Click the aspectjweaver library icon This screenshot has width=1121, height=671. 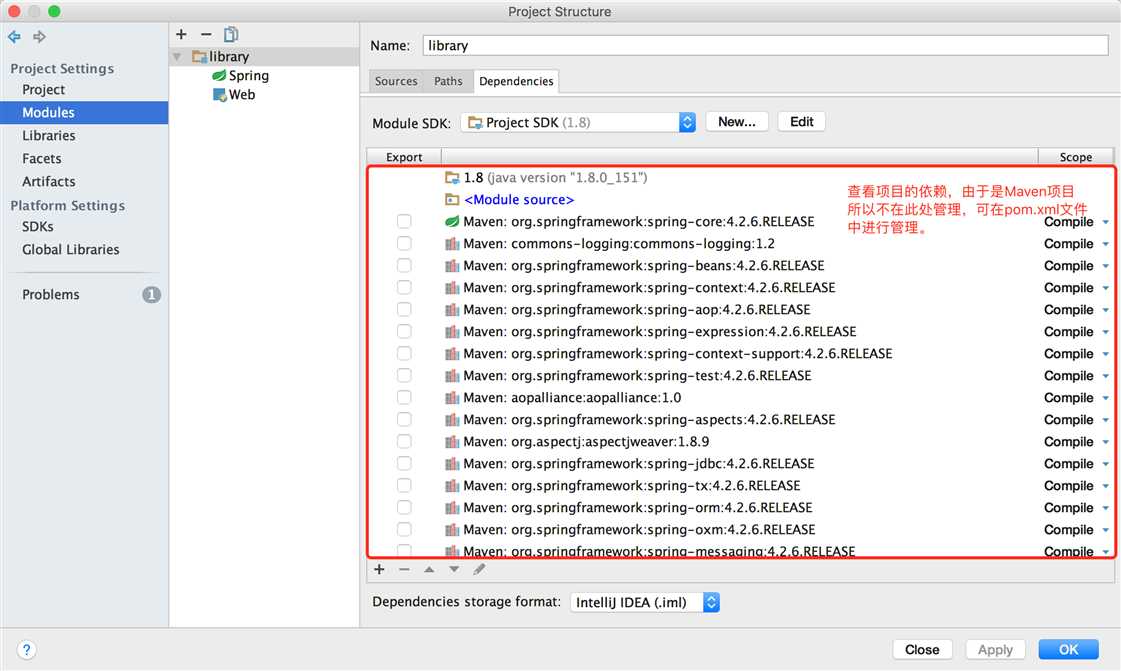tap(452, 442)
